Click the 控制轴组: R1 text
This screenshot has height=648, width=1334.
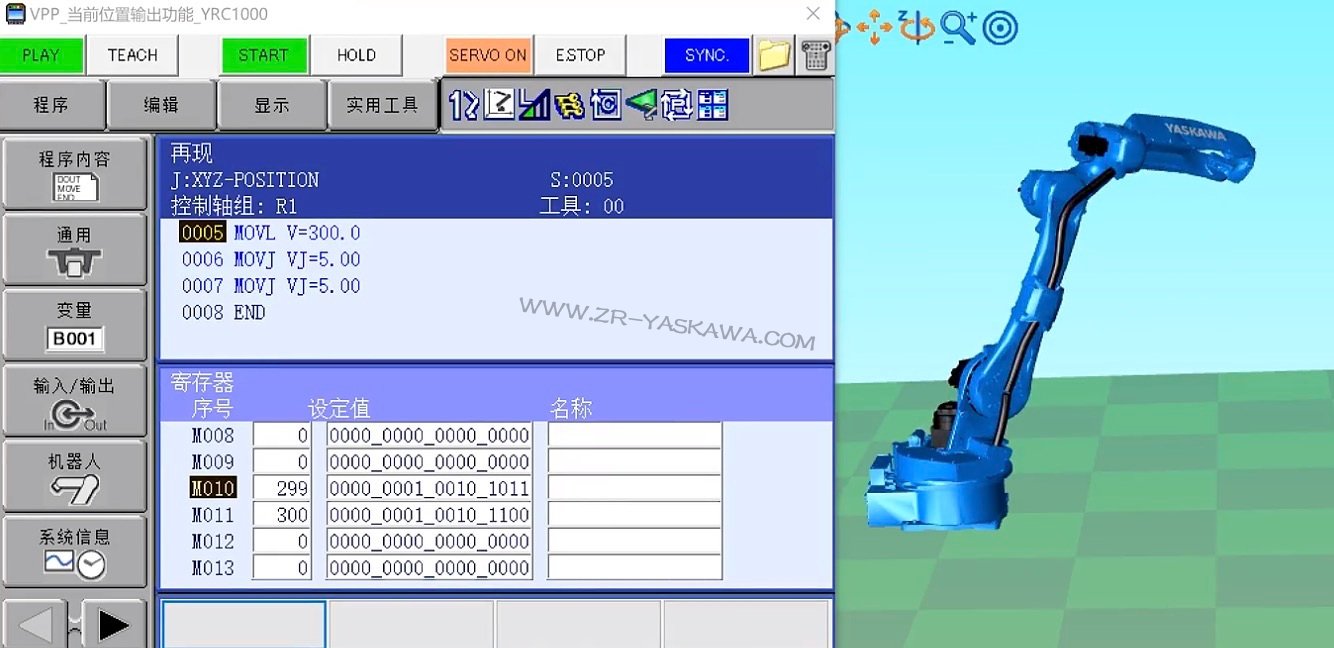[x=234, y=206]
